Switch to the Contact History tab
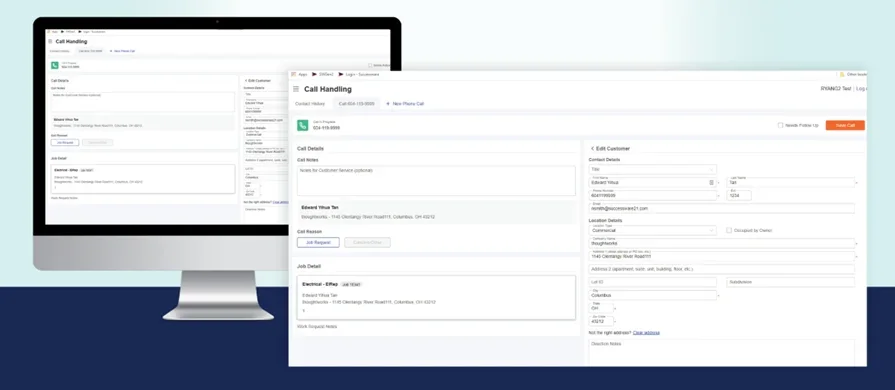The image size is (895, 390). point(310,104)
